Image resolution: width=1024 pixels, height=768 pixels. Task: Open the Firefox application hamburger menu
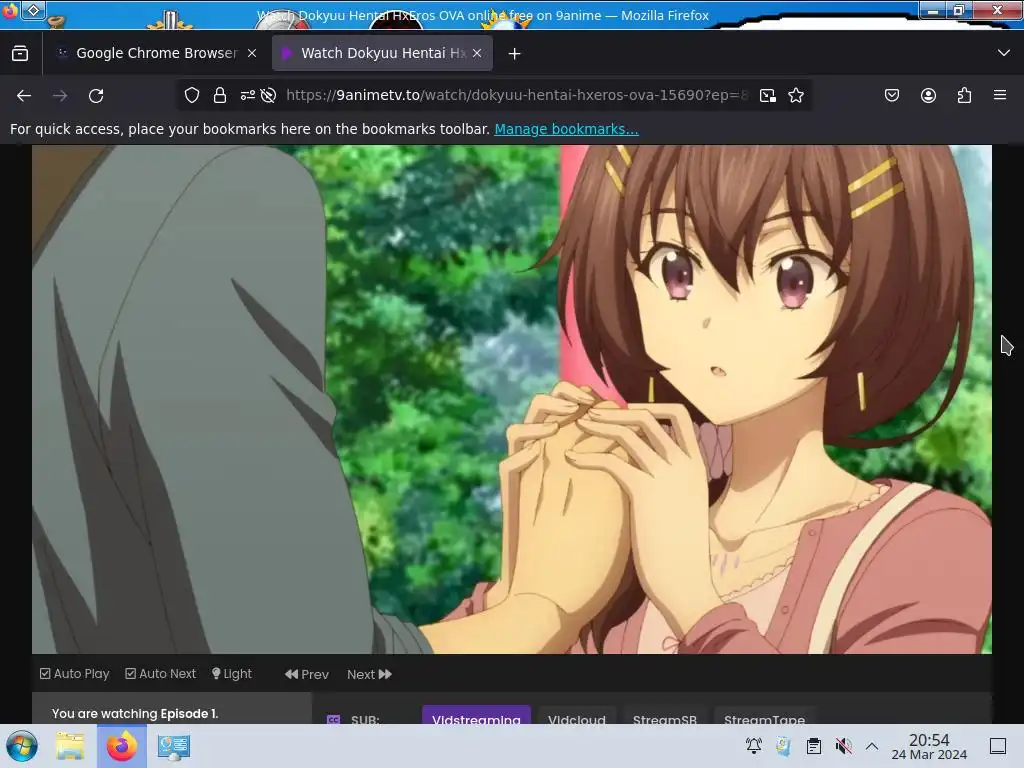pos(1000,95)
